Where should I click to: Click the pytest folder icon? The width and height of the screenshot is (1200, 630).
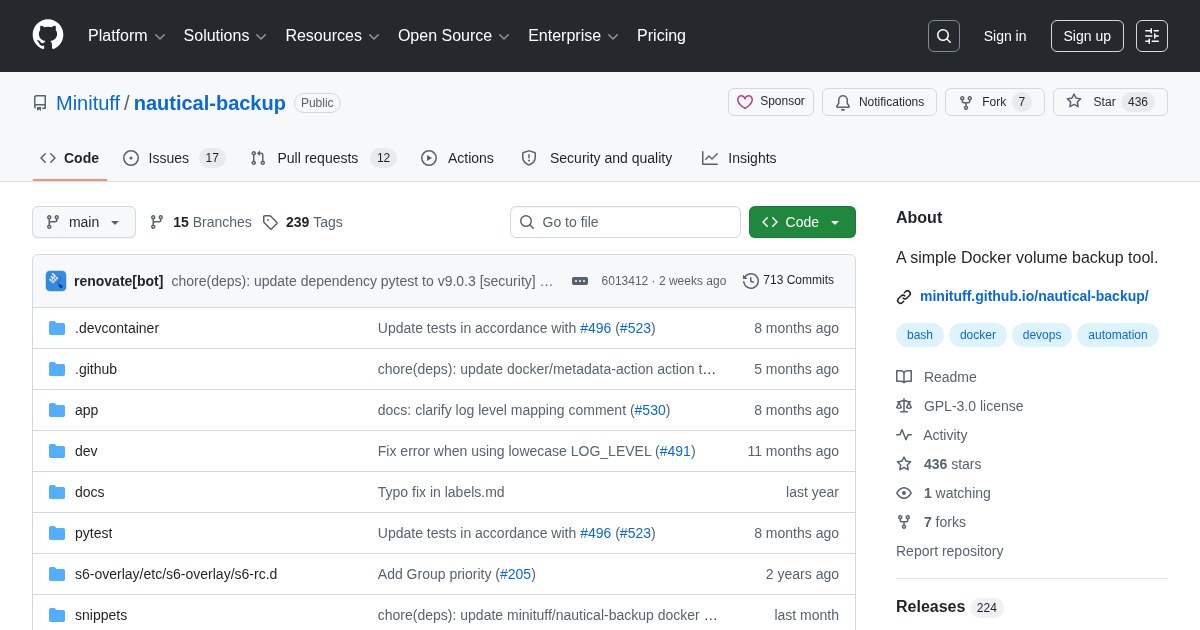[57, 533]
